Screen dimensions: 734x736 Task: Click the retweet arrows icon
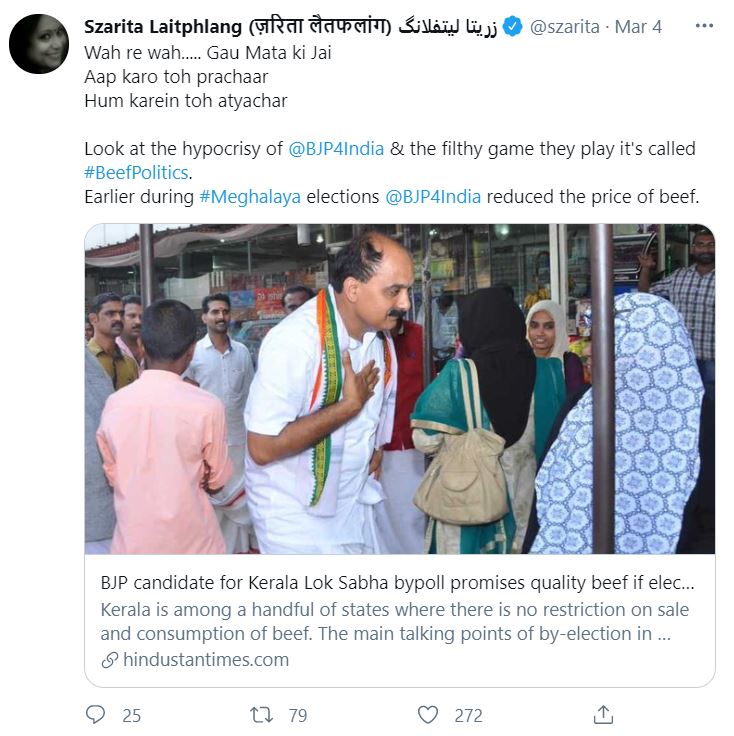coord(261,715)
